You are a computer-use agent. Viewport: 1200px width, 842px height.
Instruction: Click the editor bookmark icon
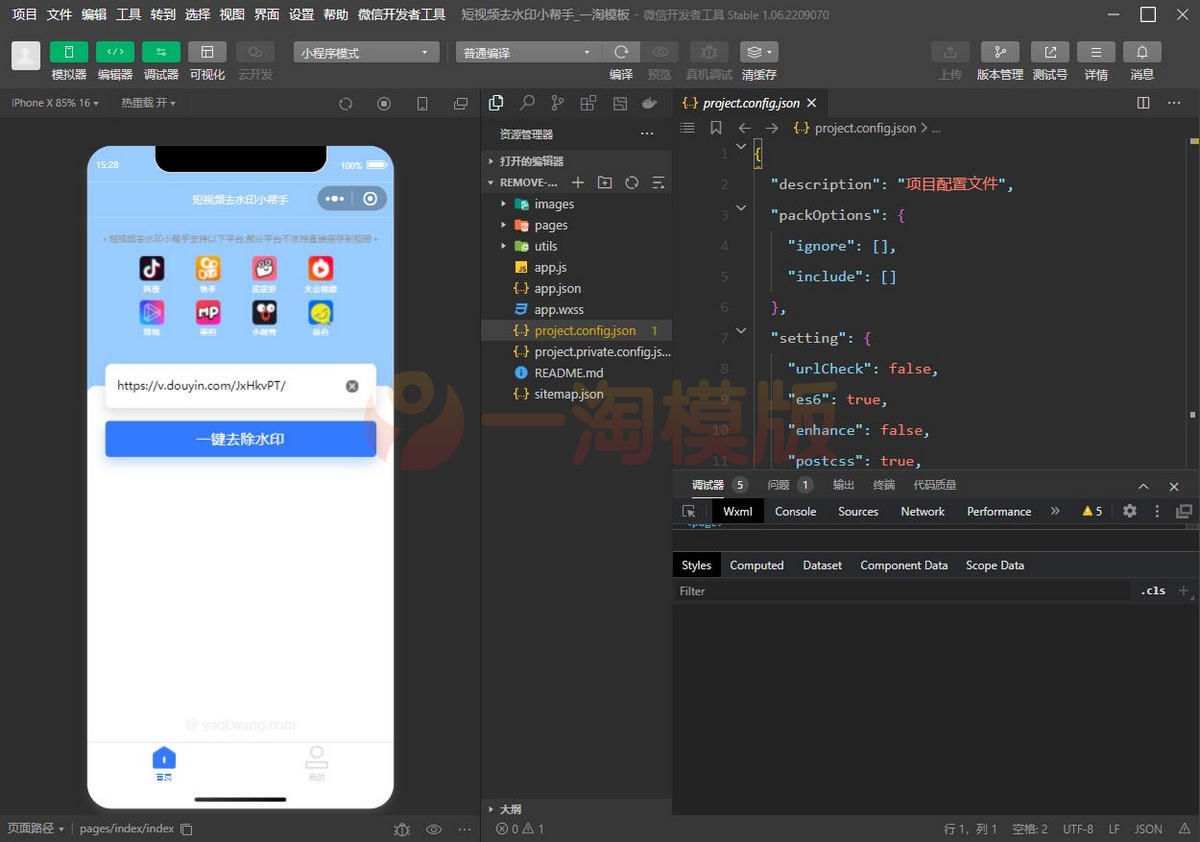click(x=716, y=128)
